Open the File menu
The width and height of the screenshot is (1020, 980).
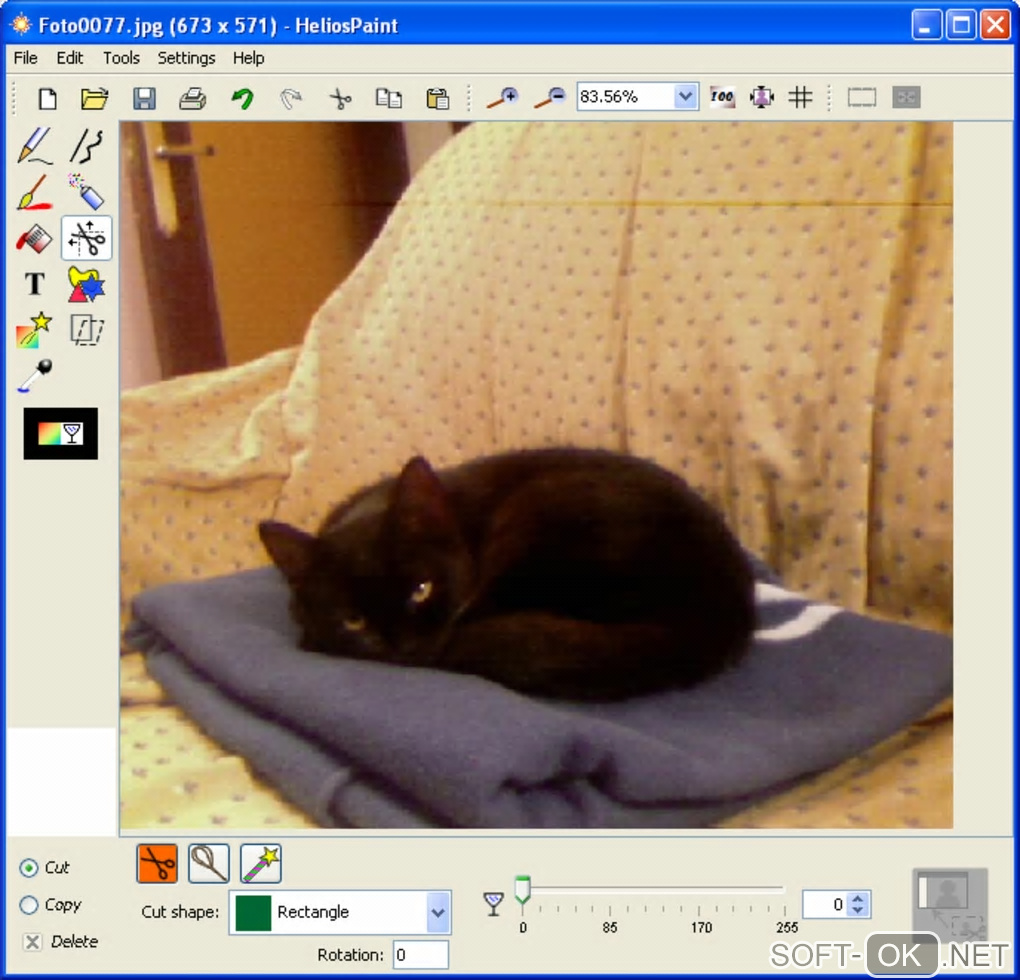[x=25, y=58]
